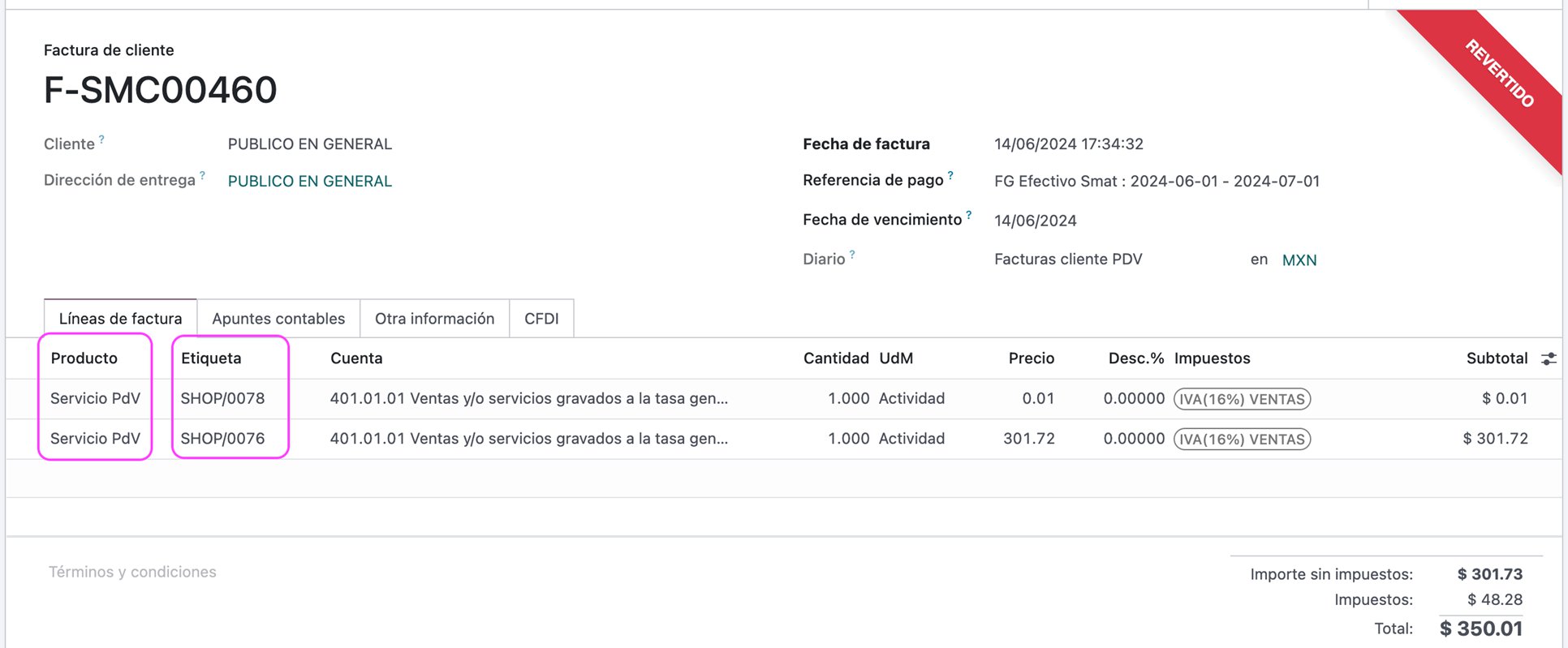Click help question mark next to Cliente
Screen dimensions: 1568x648
(x=101, y=139)
